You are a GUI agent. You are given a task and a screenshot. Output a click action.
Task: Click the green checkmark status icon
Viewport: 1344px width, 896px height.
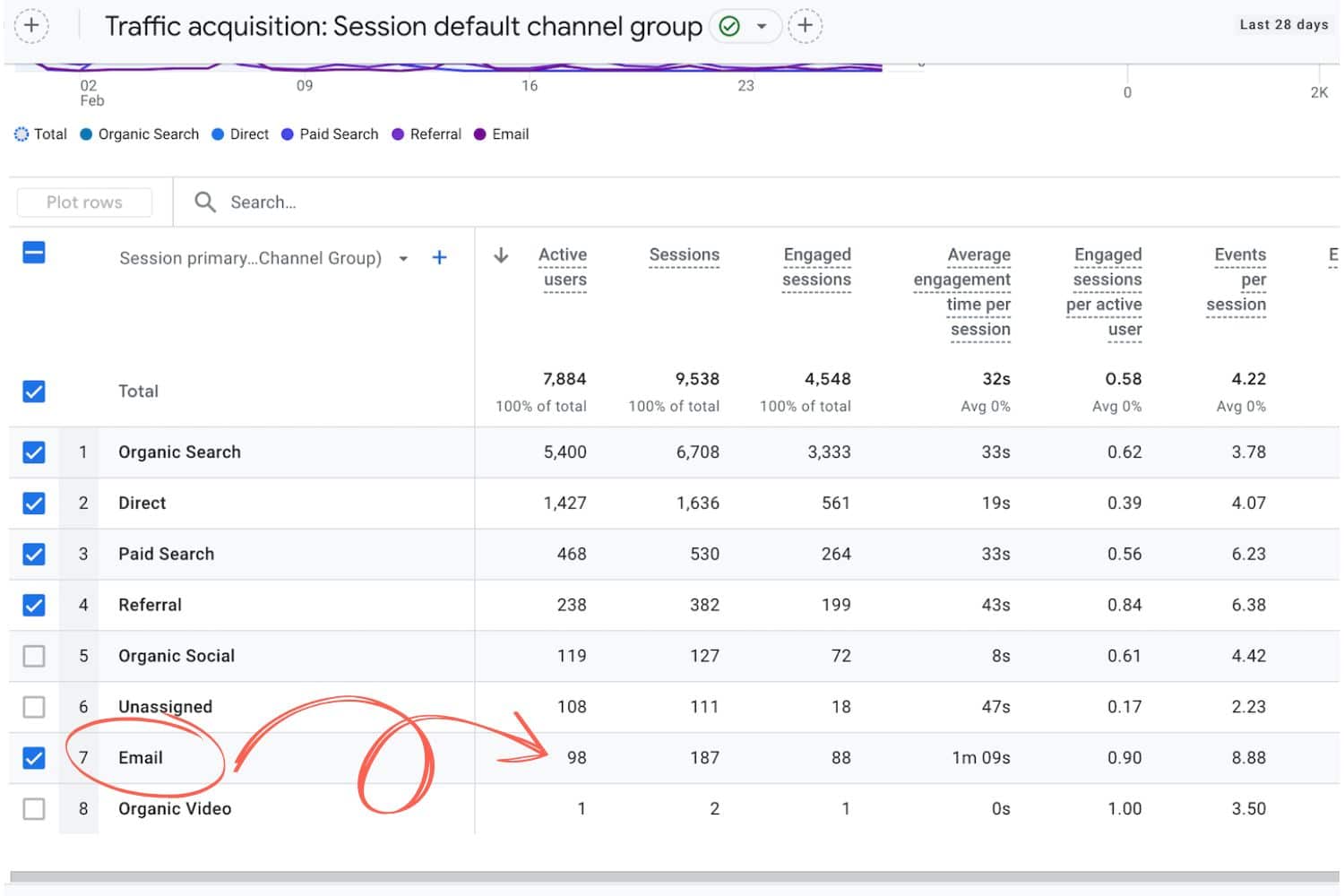click(729, 26)
